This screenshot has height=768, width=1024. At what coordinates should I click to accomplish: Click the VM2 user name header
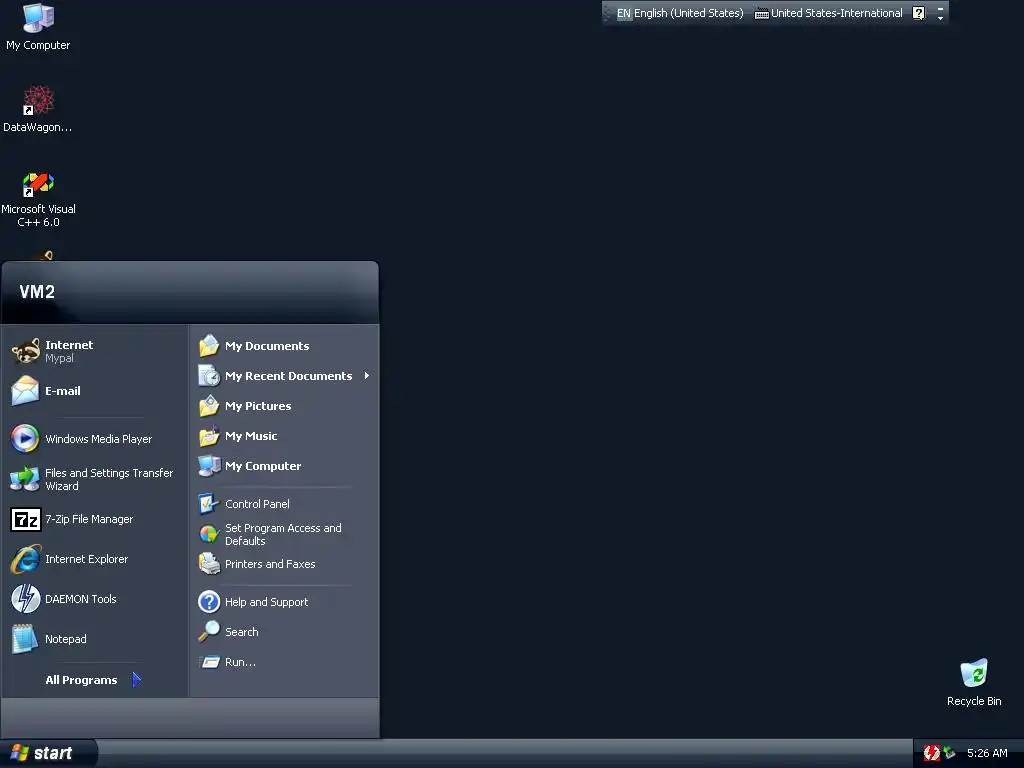coord(37,292)
